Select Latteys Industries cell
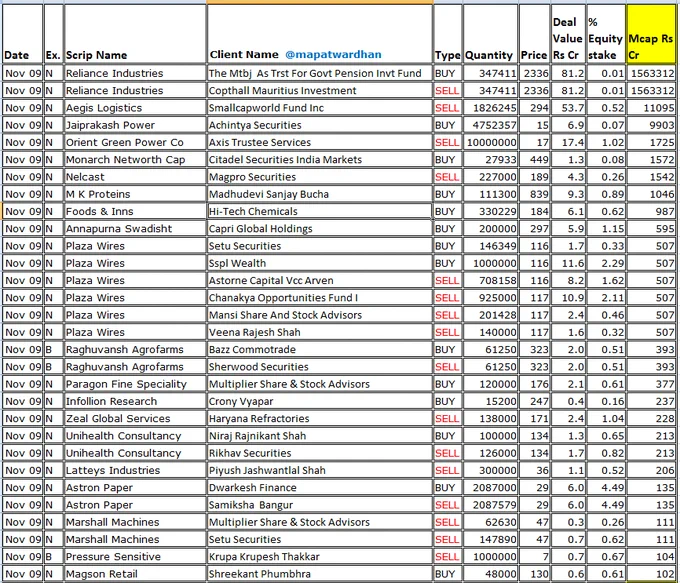 tap(135, 471)
